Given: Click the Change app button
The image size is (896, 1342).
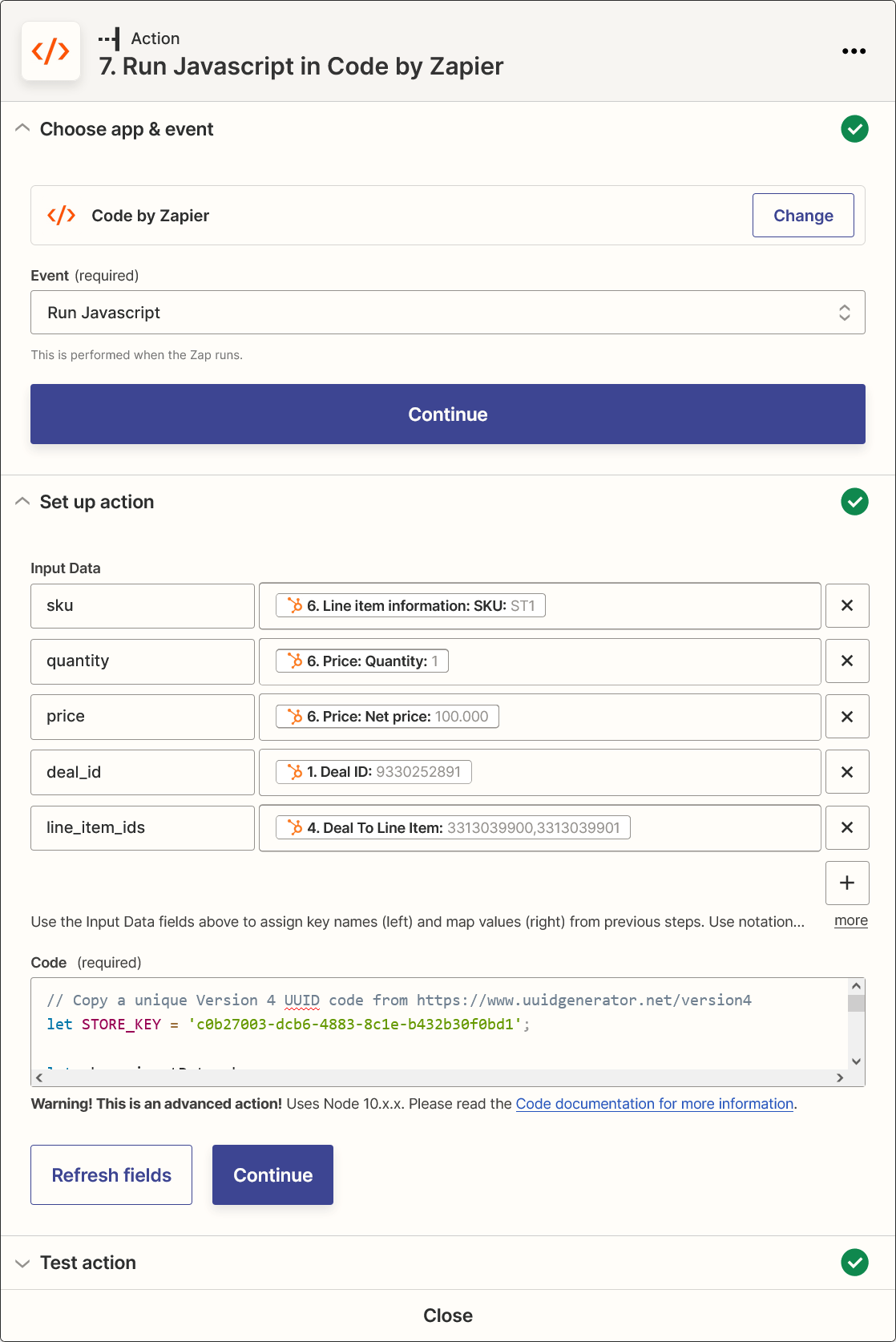Looking at the screenshot, I should pos(803,216).
